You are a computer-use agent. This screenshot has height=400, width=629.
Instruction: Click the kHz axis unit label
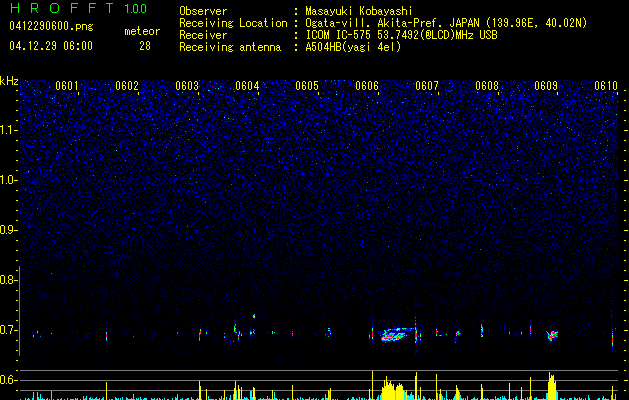pyautogui.click(x=9, y=81)
